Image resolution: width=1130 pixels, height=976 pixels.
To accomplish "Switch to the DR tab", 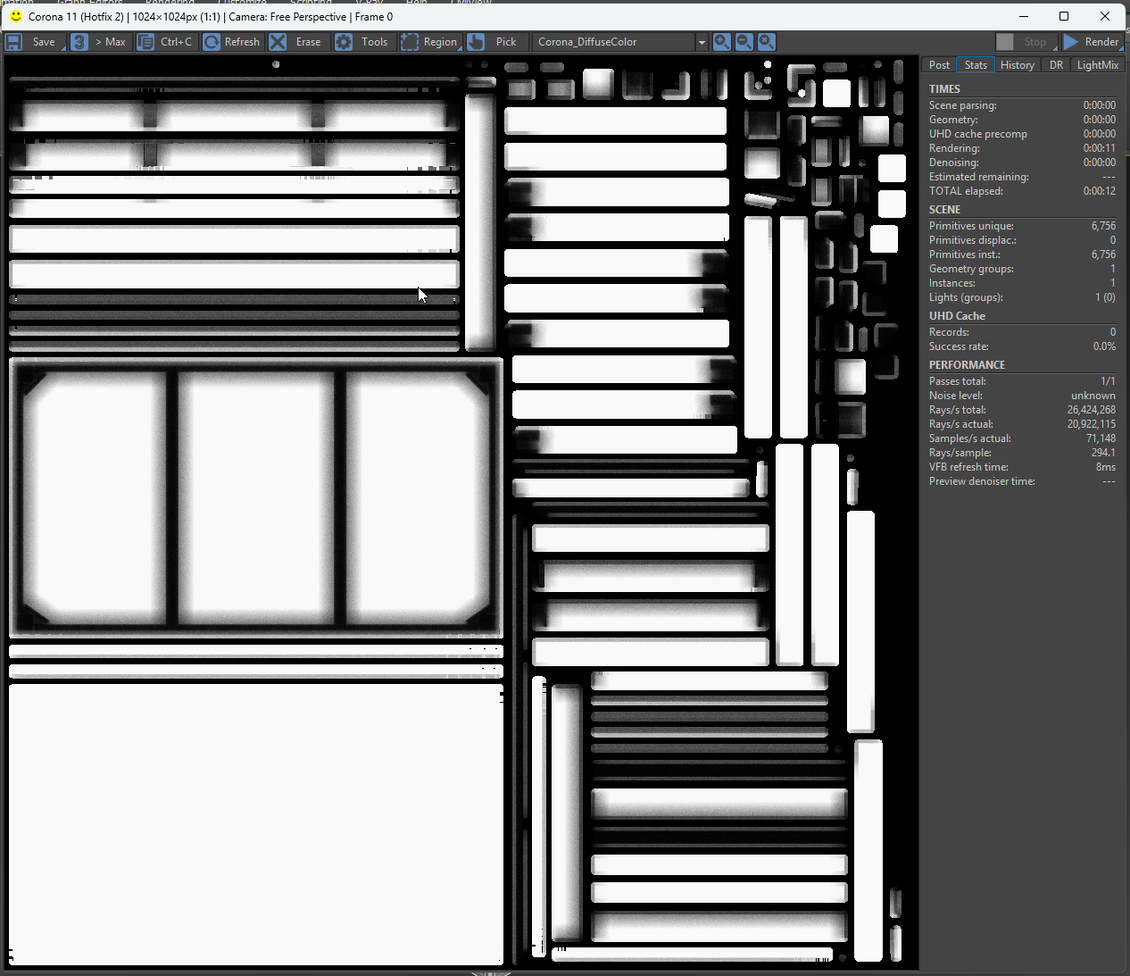I will point(1056,65).
